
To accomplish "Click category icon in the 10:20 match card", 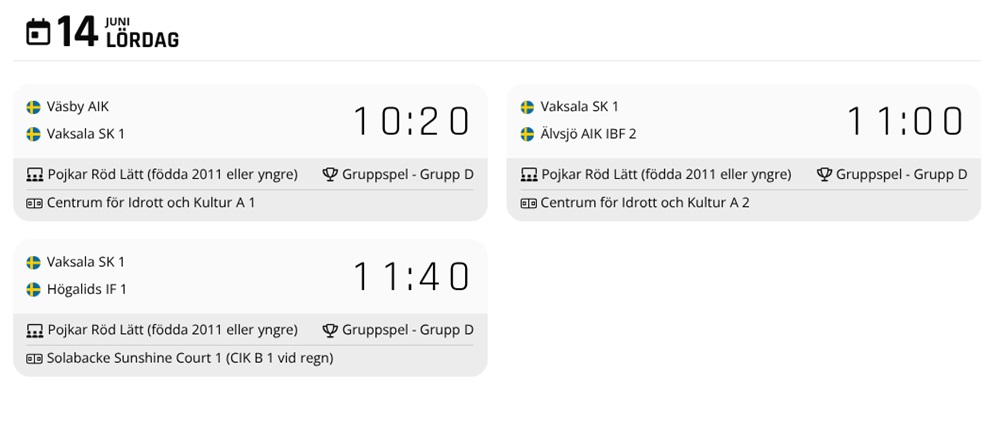I will [34, 175].
